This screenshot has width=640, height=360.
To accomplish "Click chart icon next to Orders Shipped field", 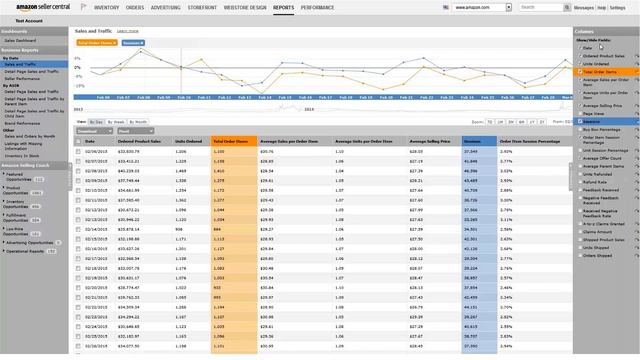I will point(637,256).
